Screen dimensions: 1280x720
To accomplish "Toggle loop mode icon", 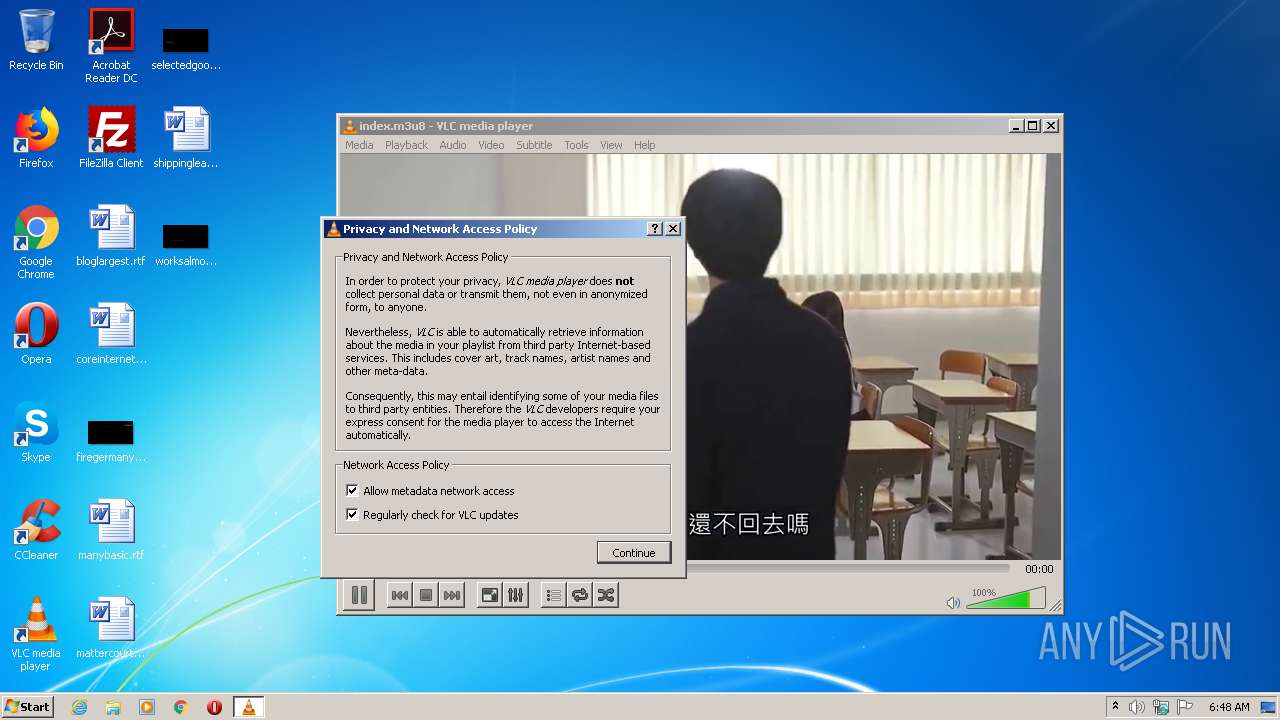I will click(x=580, y=595).
